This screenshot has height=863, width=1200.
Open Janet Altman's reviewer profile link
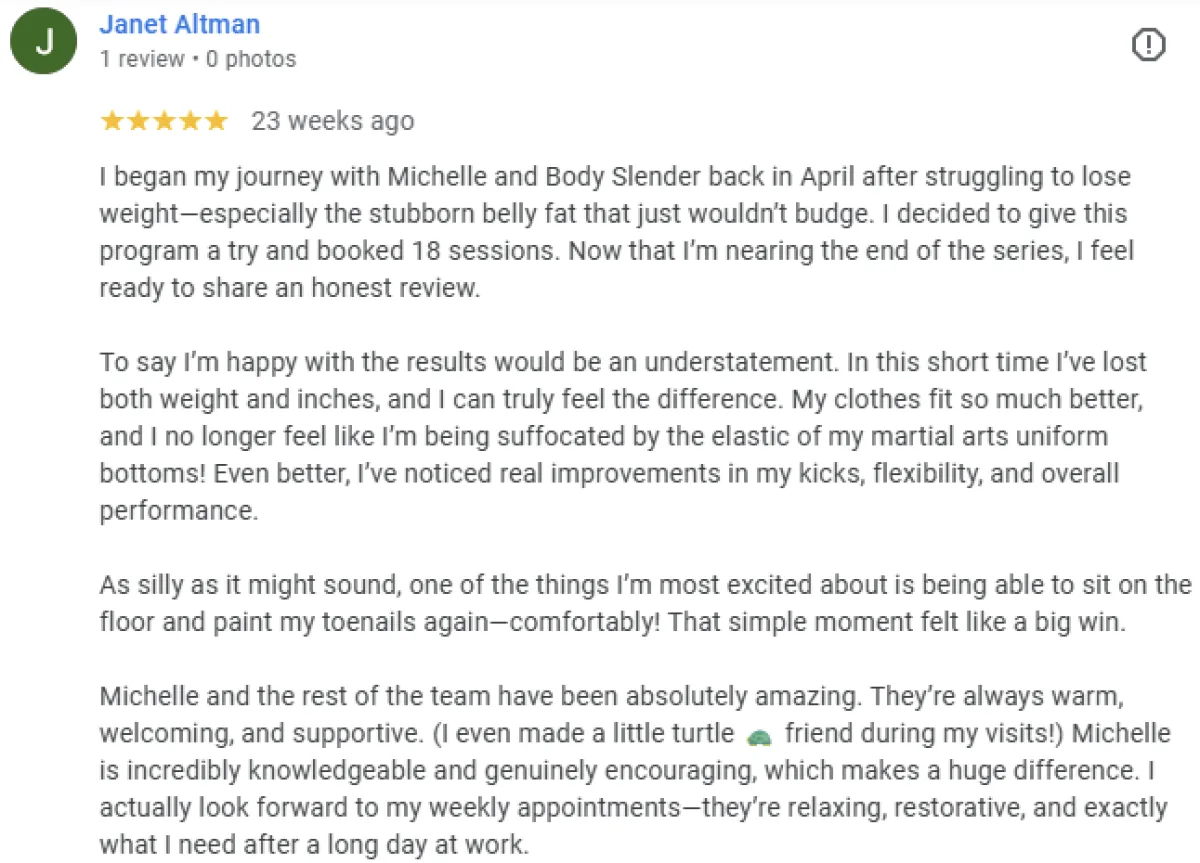[180, 24]
